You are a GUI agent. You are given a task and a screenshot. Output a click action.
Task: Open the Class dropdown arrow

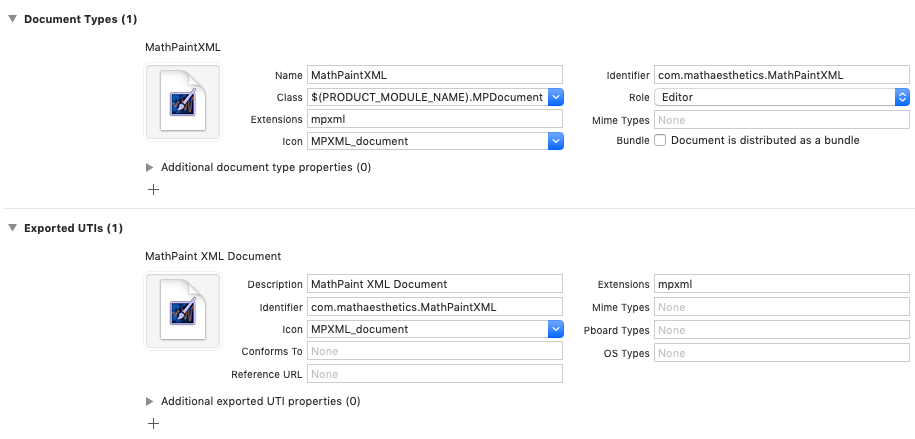click(x=555, y=97)
